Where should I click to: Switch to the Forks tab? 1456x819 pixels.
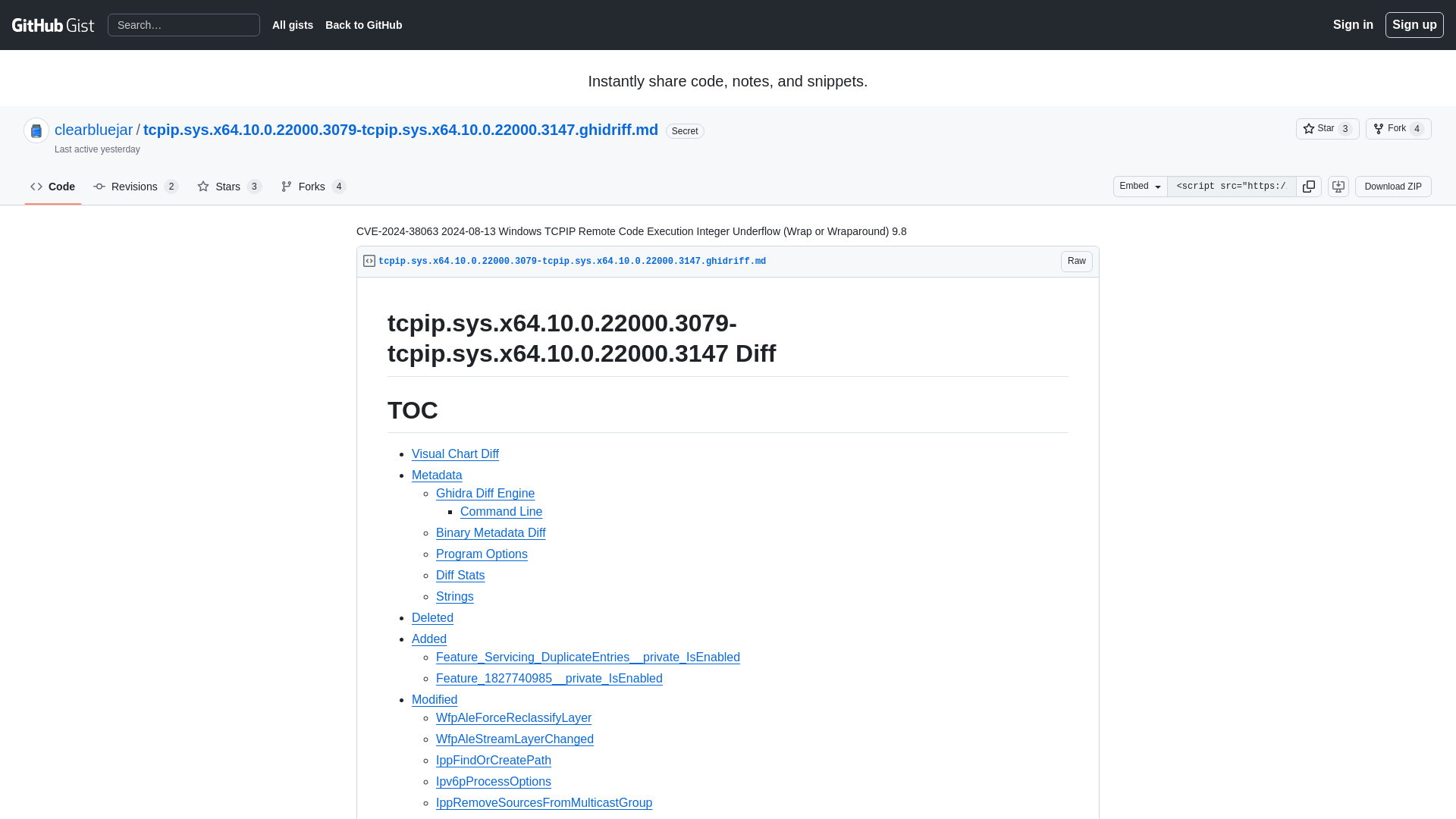pos(313,187)
